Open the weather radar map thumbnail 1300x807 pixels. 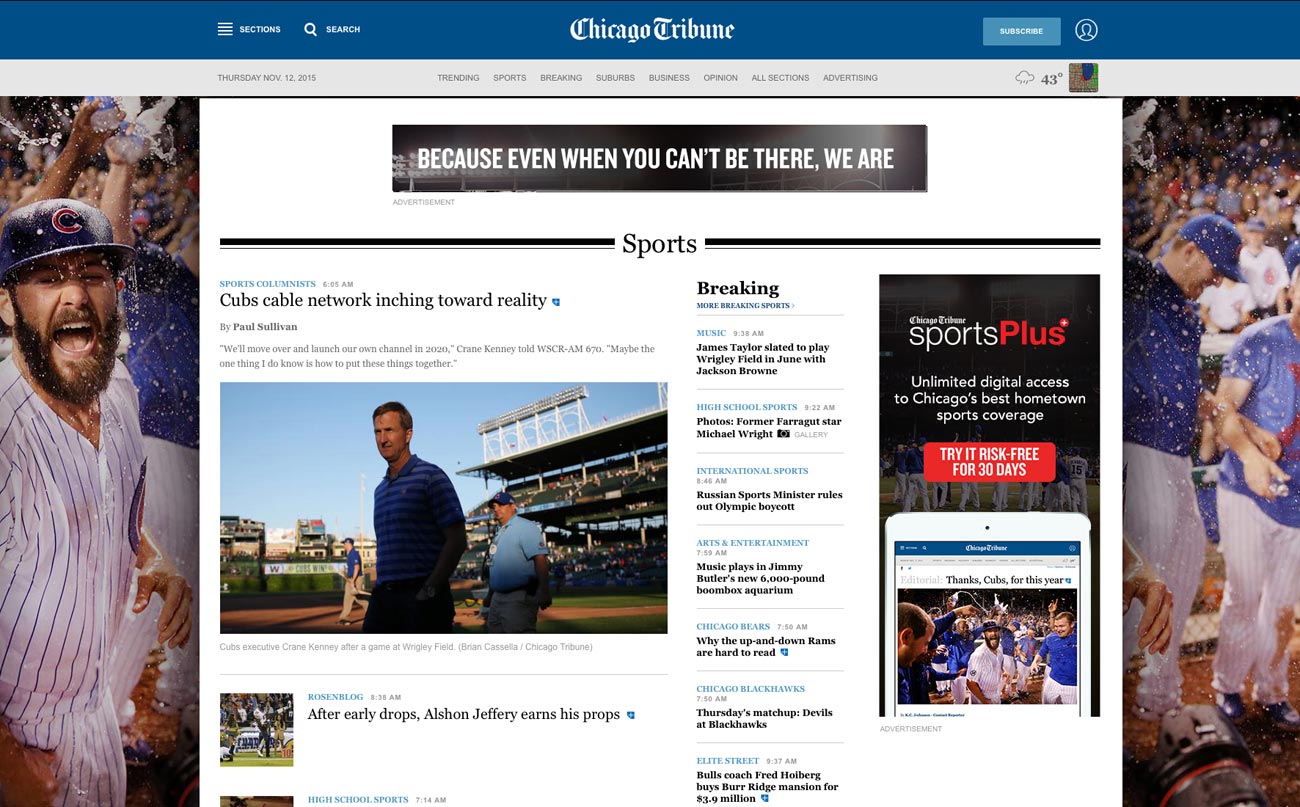pos(1083,78)
